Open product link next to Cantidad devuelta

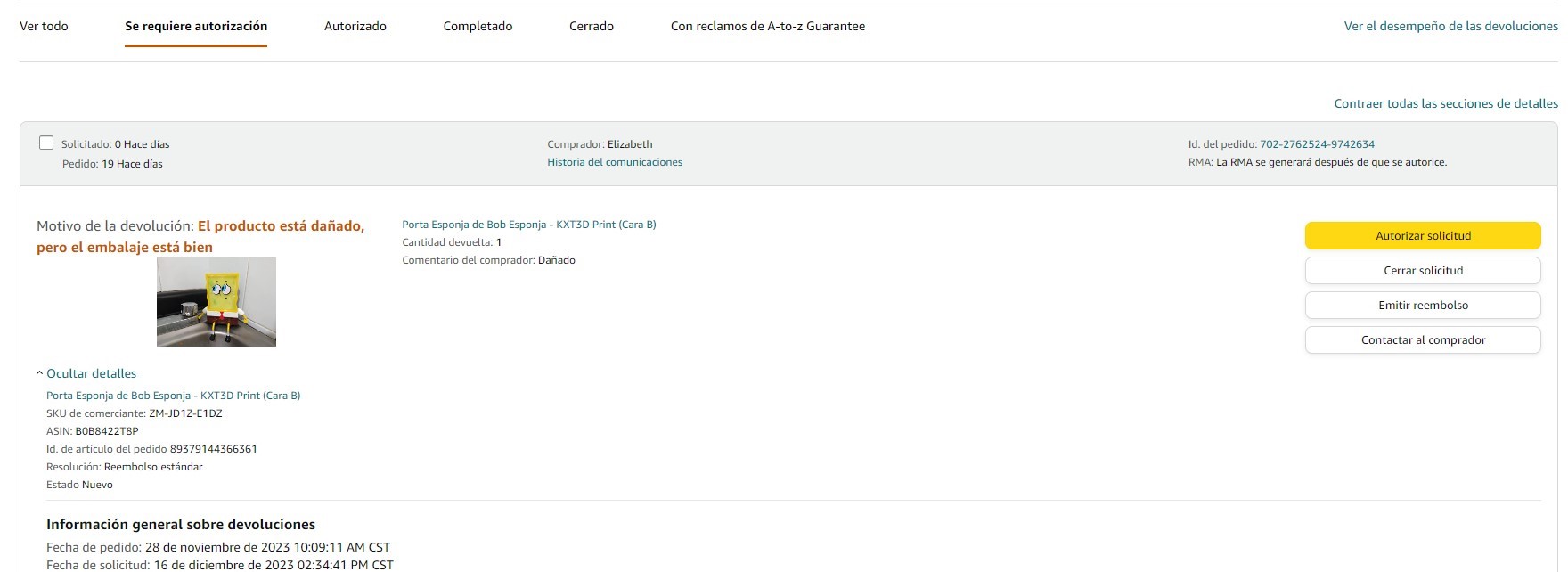pyautogui.click(x=529, y=225)
